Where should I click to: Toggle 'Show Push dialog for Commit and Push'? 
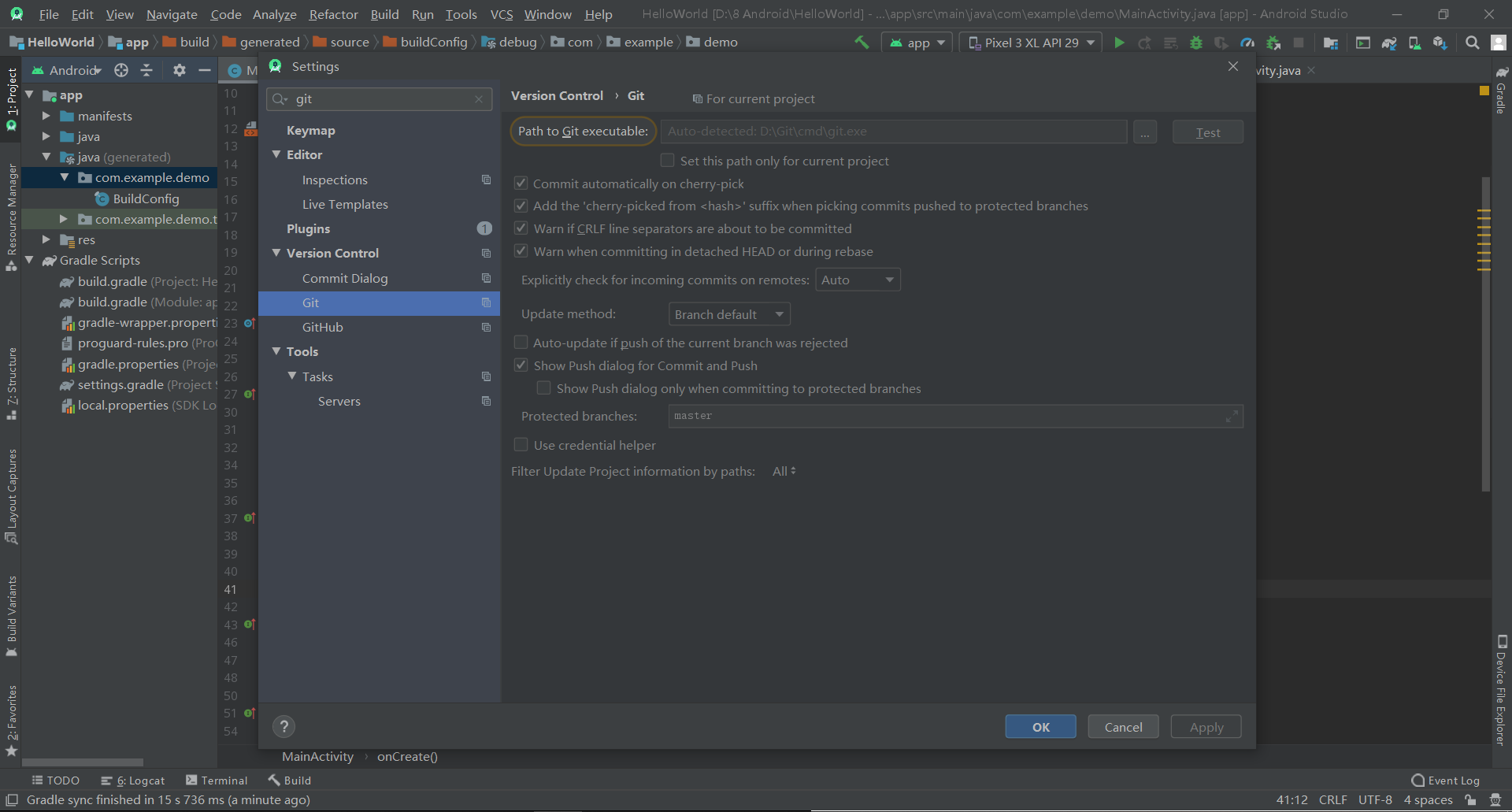point(521,365)
